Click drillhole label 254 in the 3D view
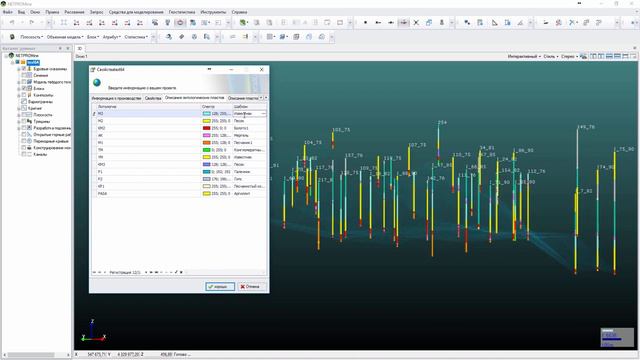Viewport: 640px width, 360px height. [442, 122]
